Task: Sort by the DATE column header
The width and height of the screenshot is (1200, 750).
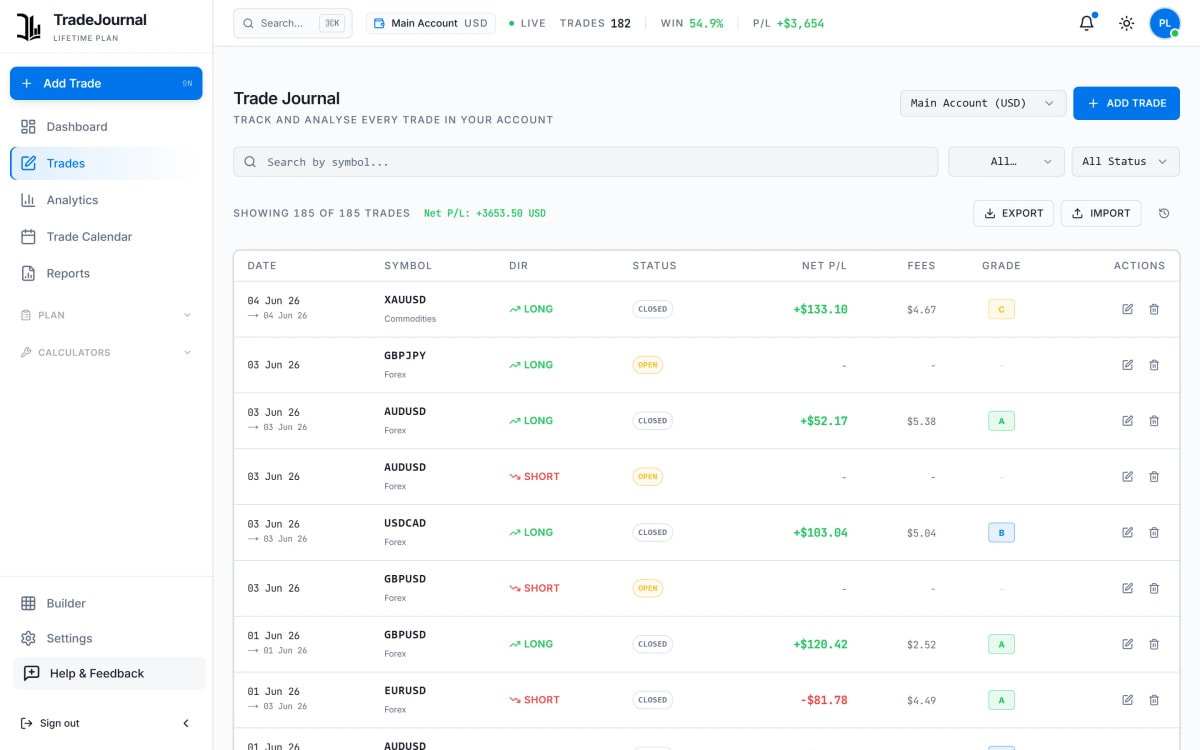Action: click(262, 266)
